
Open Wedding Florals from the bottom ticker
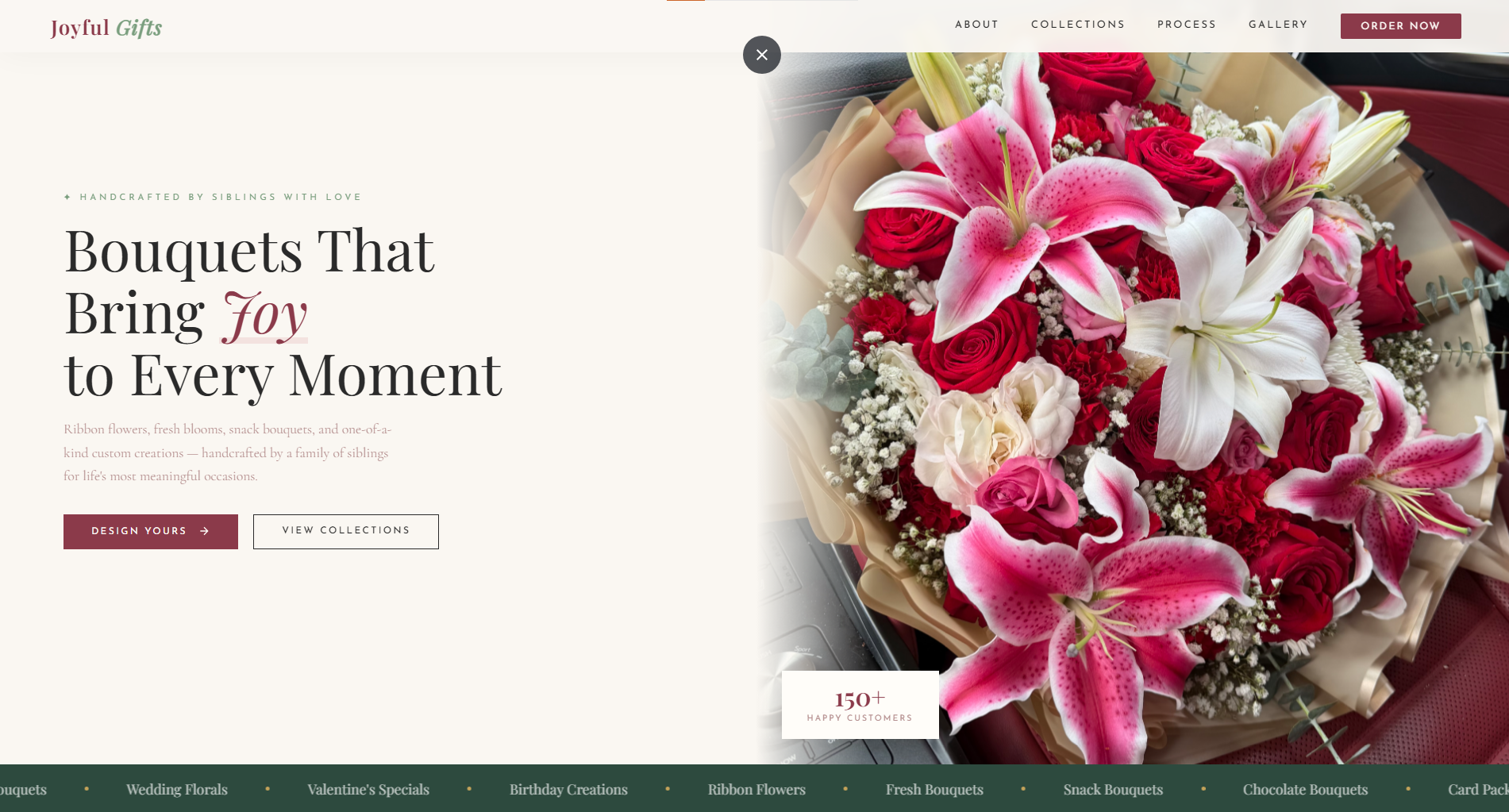176,789
